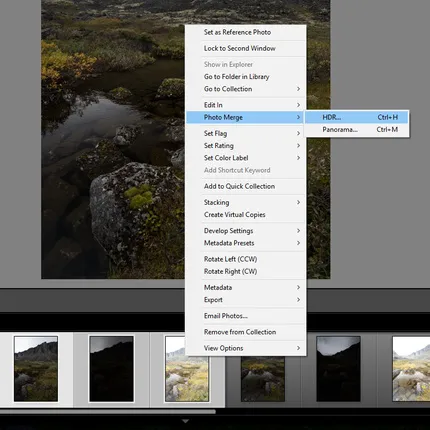Select Rotate Right (CW)
This screenshot has height=430, width=430.
[246, 271]
